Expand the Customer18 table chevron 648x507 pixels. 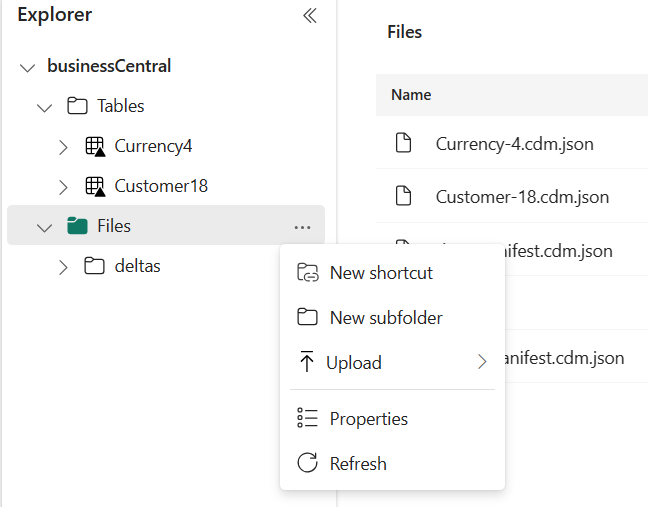pos(63,187)
